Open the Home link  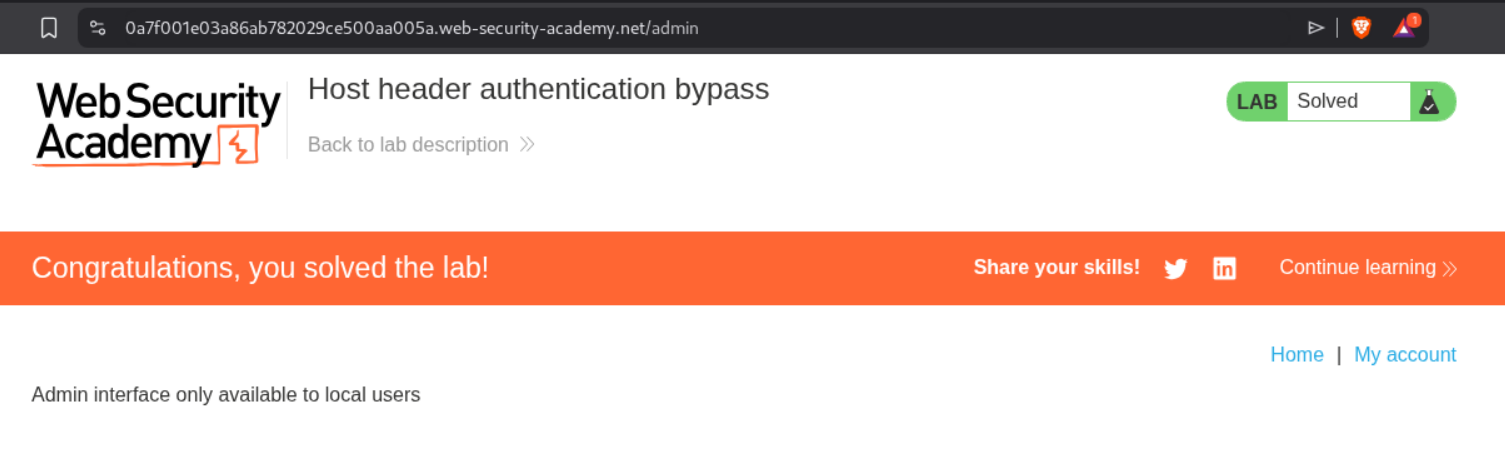click(1297, 355)
